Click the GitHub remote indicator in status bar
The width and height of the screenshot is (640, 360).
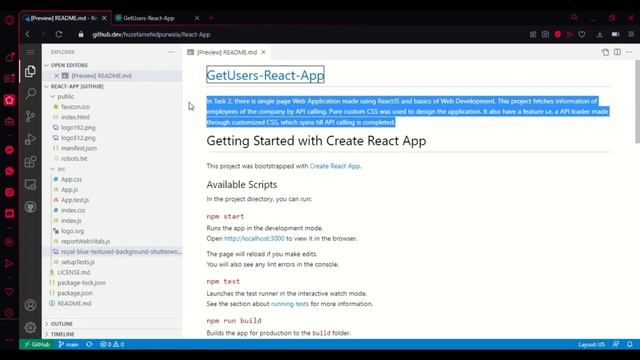pos(37,344)
